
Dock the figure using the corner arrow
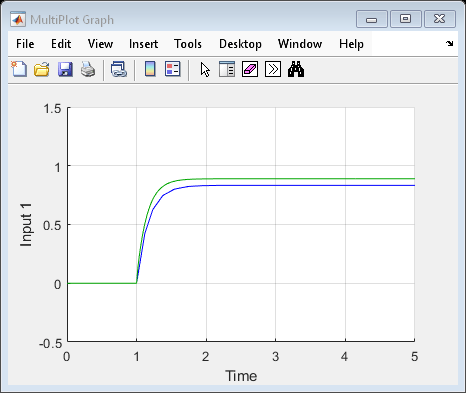coord(450,43)
